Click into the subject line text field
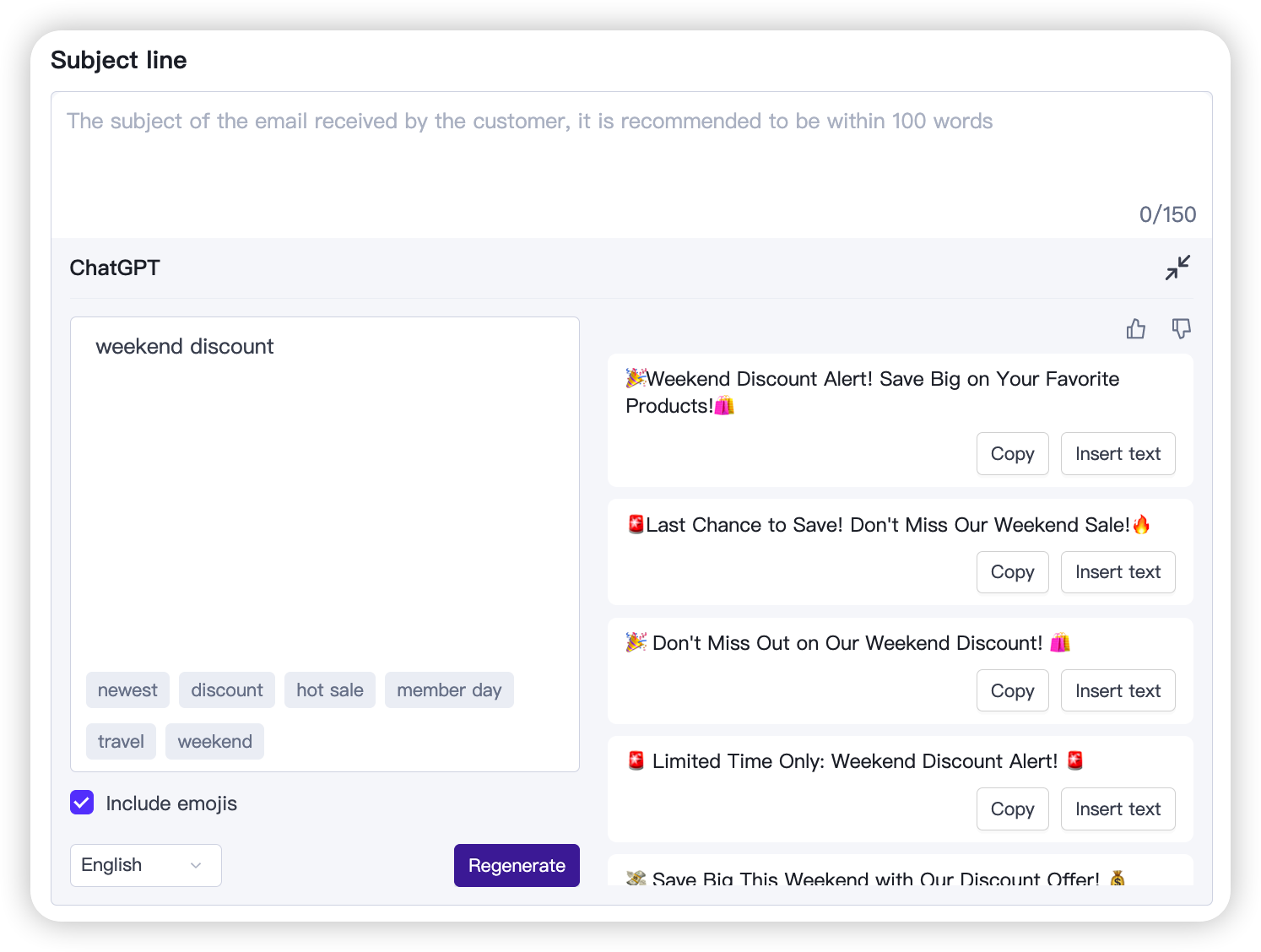Screen dimensions: 1261x952 (x=631, y=165)
